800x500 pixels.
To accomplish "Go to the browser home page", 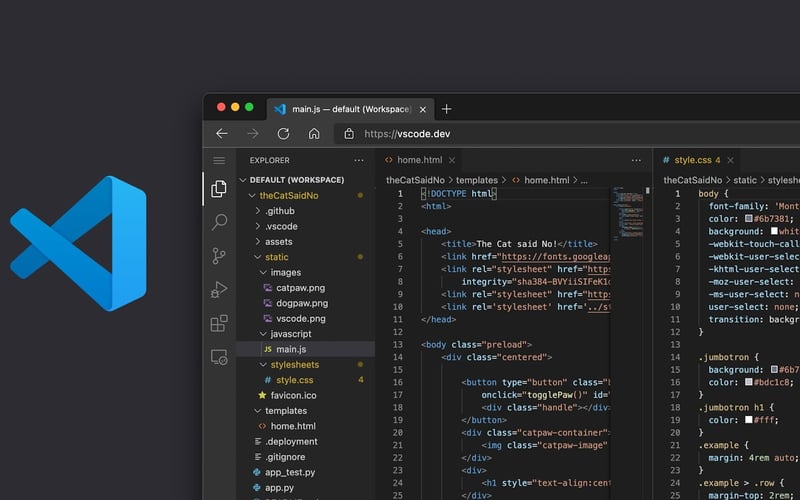I will [x=314, y=134].
